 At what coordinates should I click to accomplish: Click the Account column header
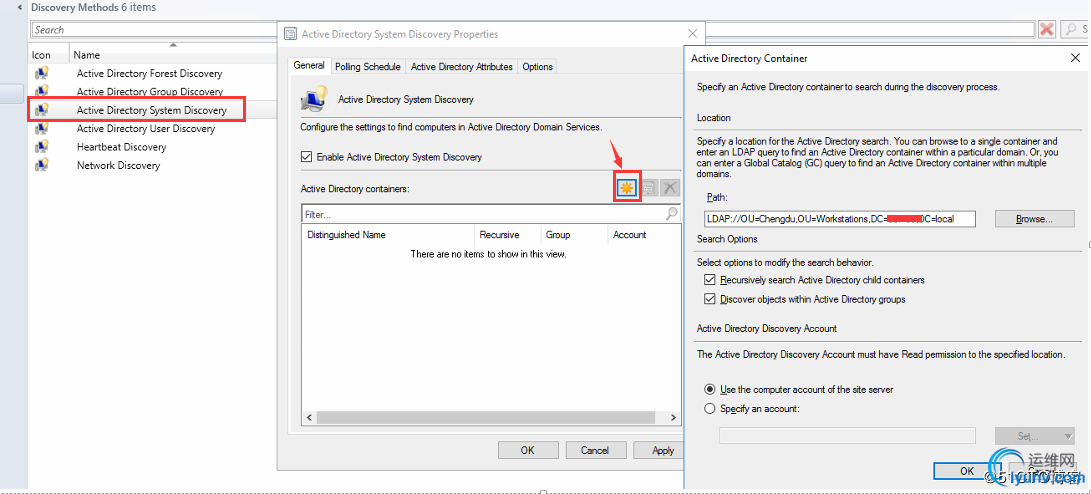pos(644,234)
